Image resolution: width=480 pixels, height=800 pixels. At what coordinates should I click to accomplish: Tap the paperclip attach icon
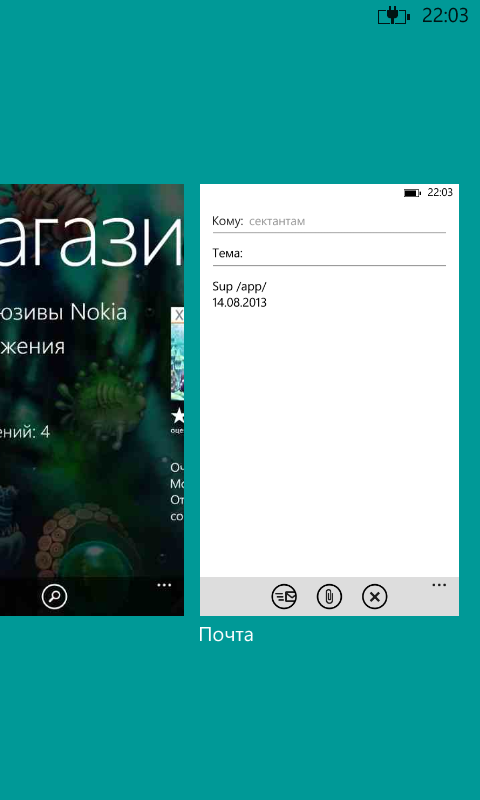(x=330, y=596)
